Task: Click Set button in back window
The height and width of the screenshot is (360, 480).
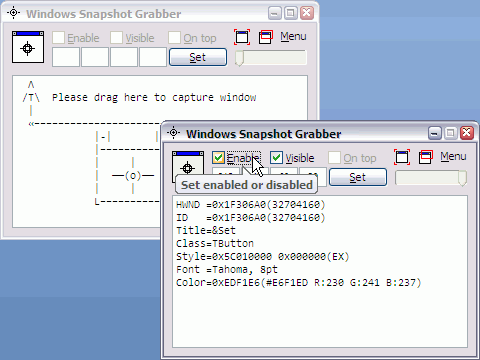Action: coord(198,57)
